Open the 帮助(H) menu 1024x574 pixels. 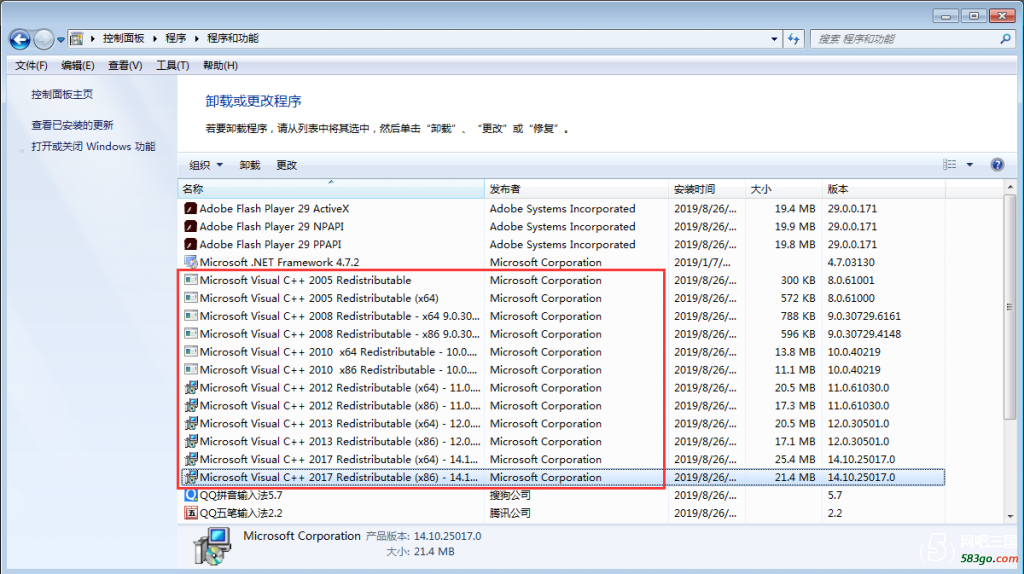[220, 65]
